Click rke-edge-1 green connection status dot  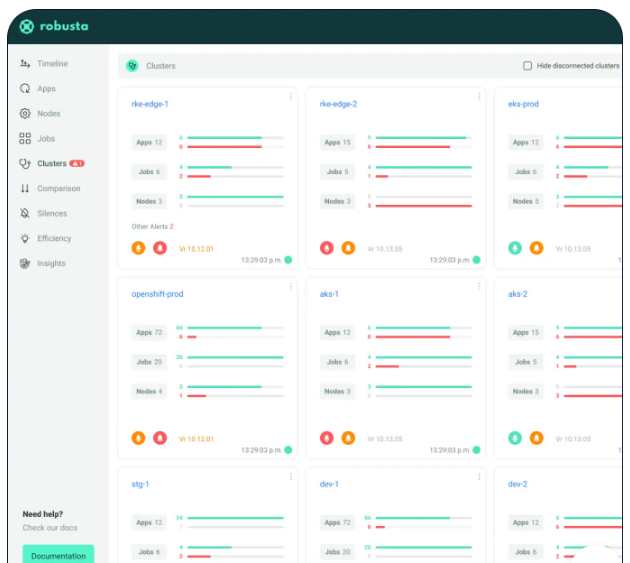pos(288,260)
